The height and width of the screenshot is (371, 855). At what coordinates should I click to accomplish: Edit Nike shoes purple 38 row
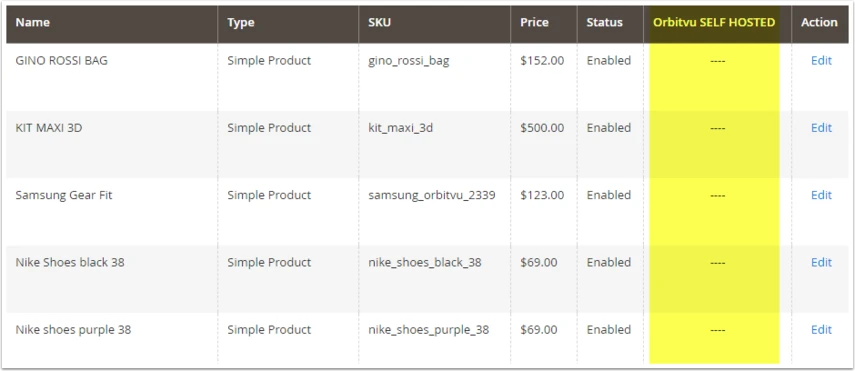click(821, 330)
